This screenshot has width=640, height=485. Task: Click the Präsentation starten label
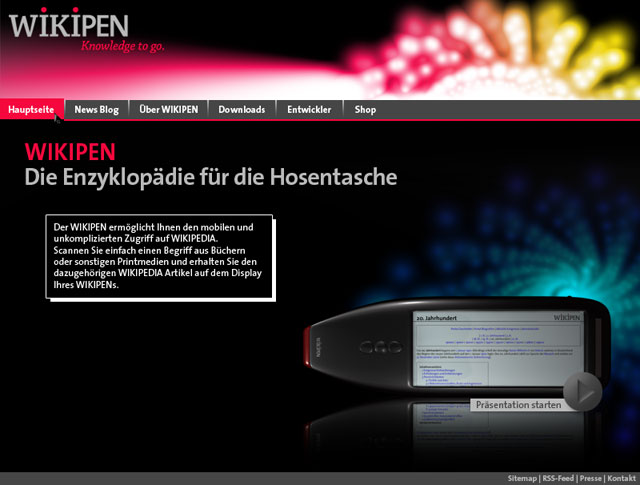[x=518, y=405]
